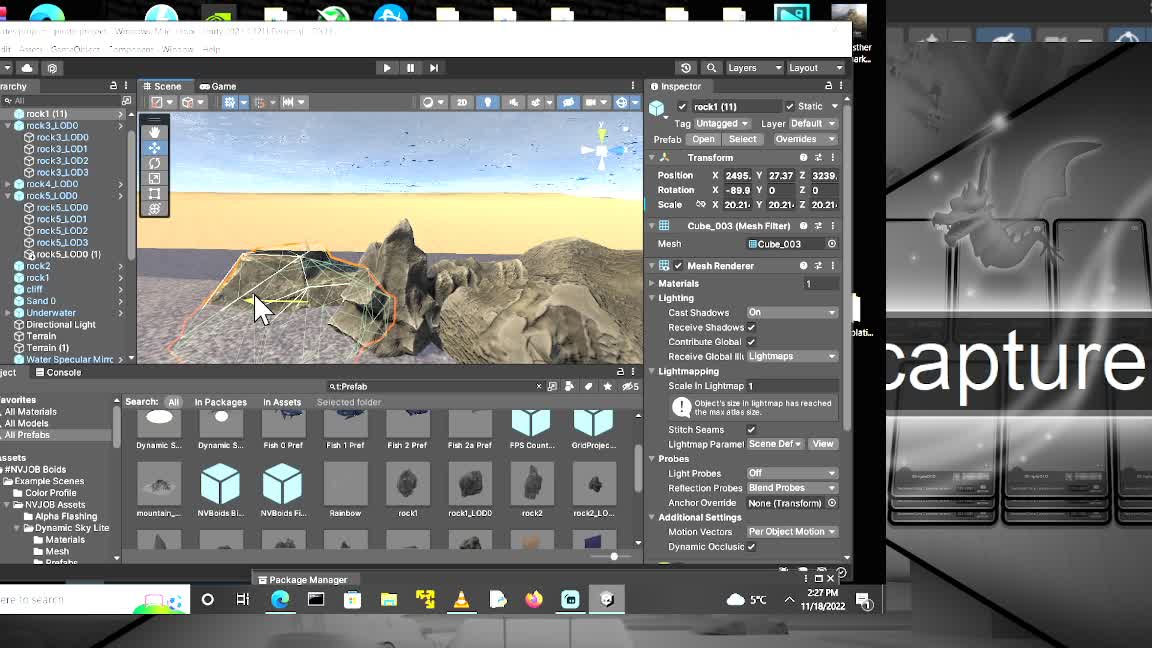The width and height of the screenshot is (1152, 648).
Task: Open the Console tab
Action: point(59,372)
